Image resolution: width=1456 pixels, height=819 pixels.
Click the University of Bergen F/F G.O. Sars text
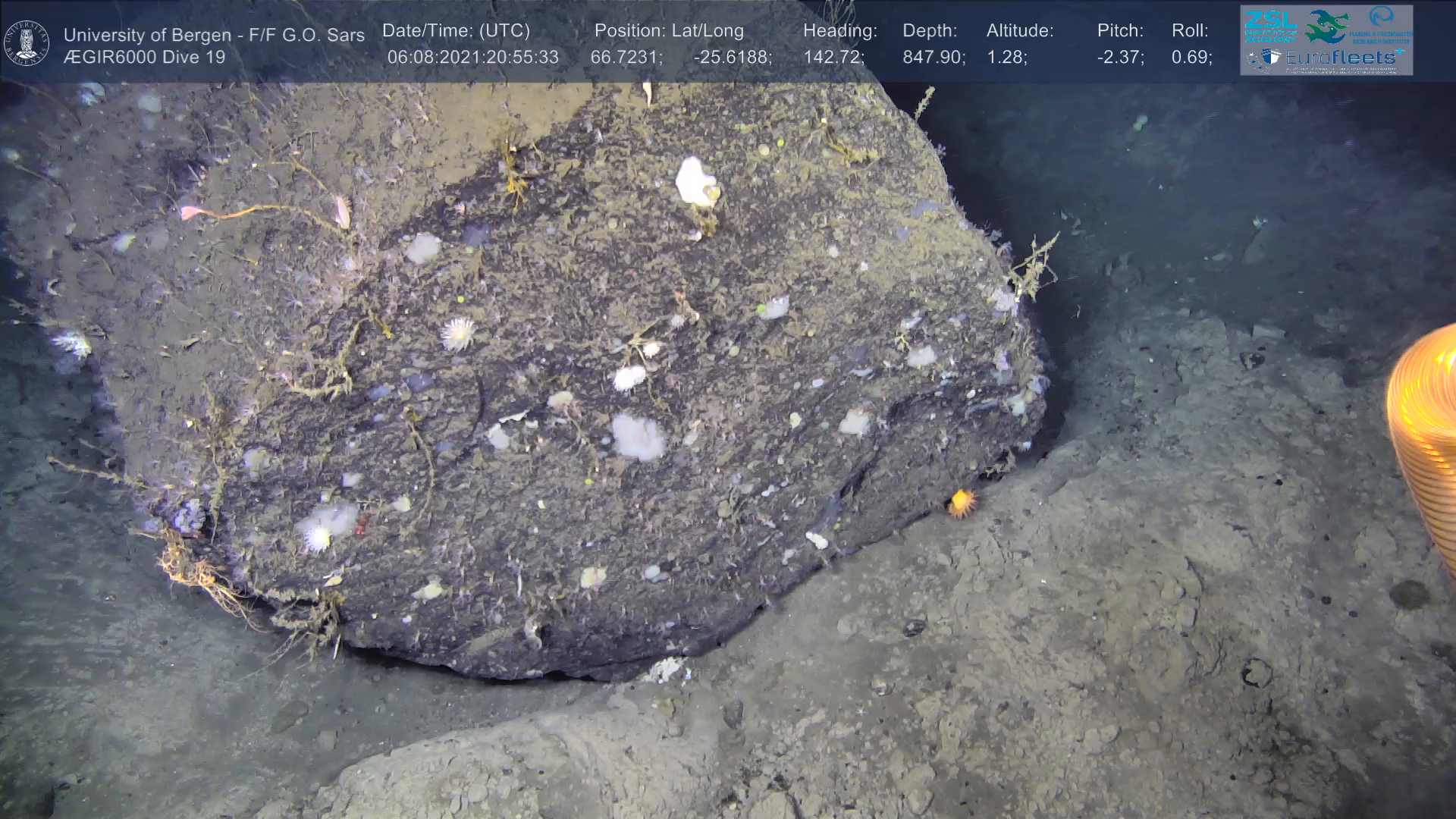pyautogui.click(x=214, y=35)
